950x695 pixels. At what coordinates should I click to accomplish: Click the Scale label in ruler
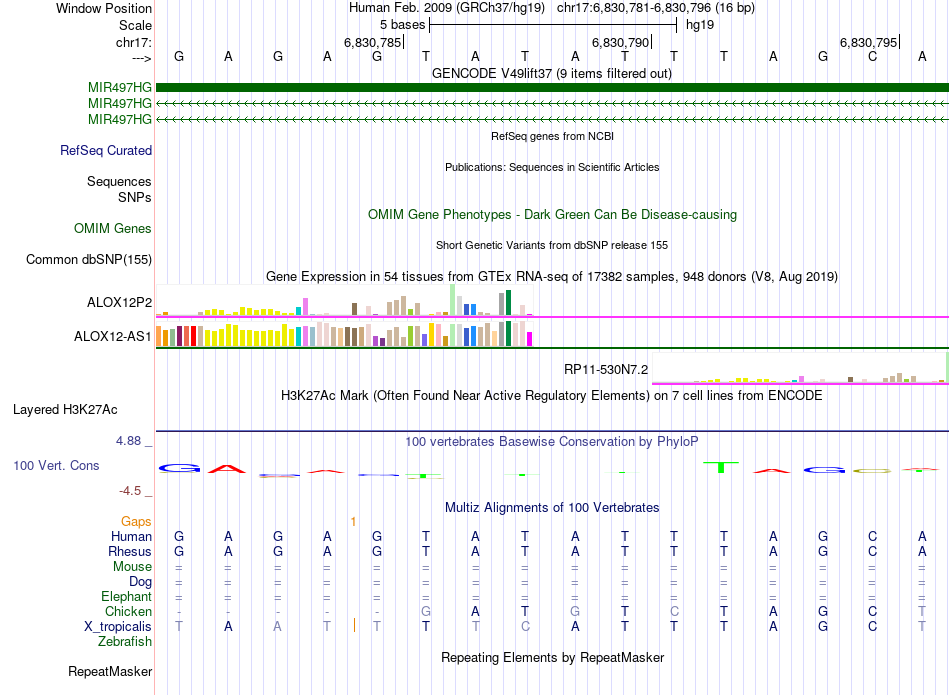[x=135, y=25]
